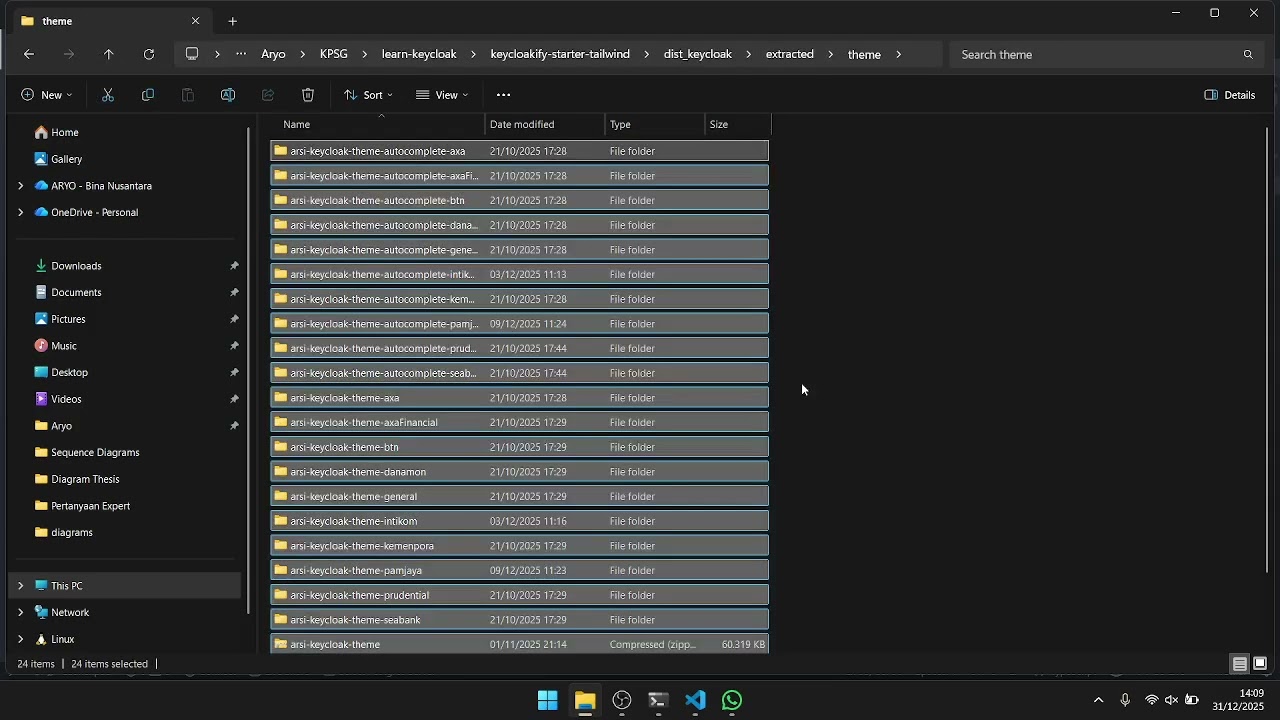Unpin Pictures from Quick access
This screenshot has width=1280, height=720.
(x=234, y=319)
